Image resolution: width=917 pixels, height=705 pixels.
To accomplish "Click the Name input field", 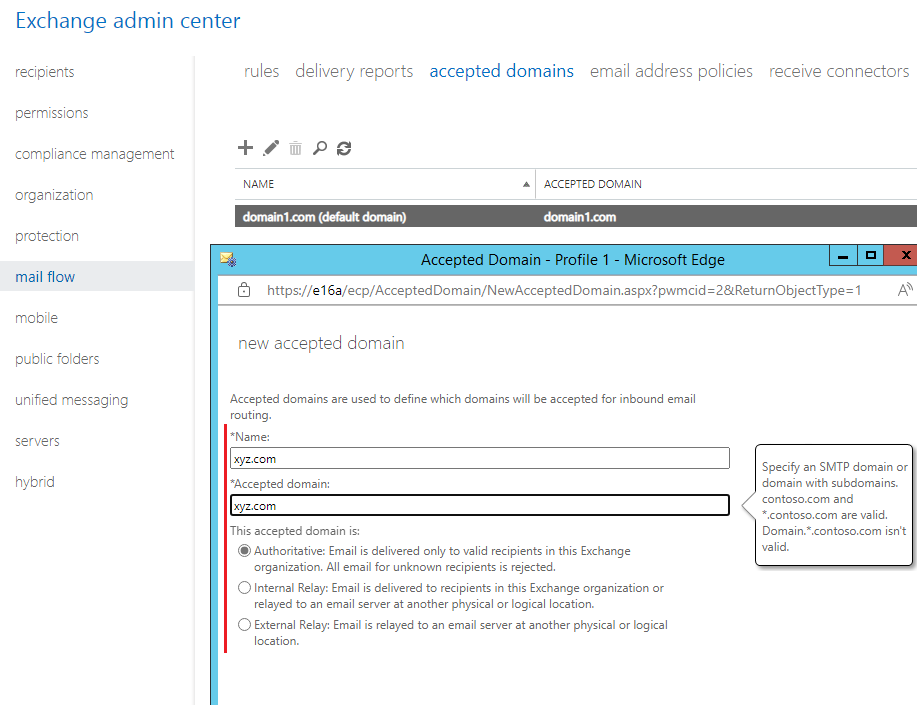I will point(480,458).
